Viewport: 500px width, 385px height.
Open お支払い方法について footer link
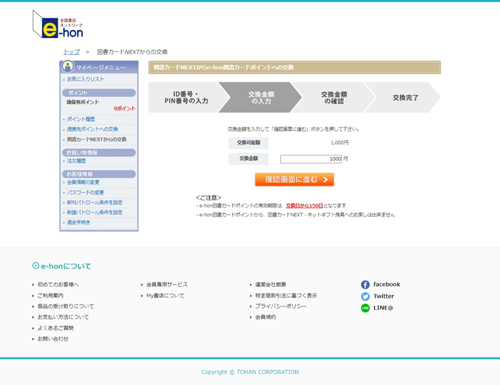click(63, 317)
